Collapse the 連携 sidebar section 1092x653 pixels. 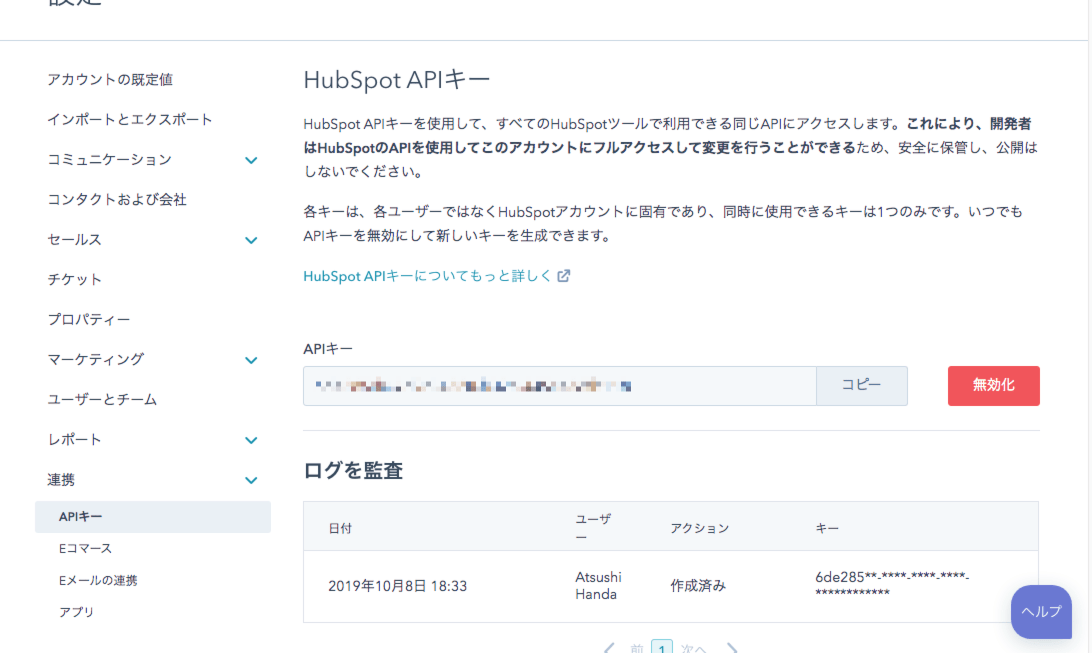point(251,480)
